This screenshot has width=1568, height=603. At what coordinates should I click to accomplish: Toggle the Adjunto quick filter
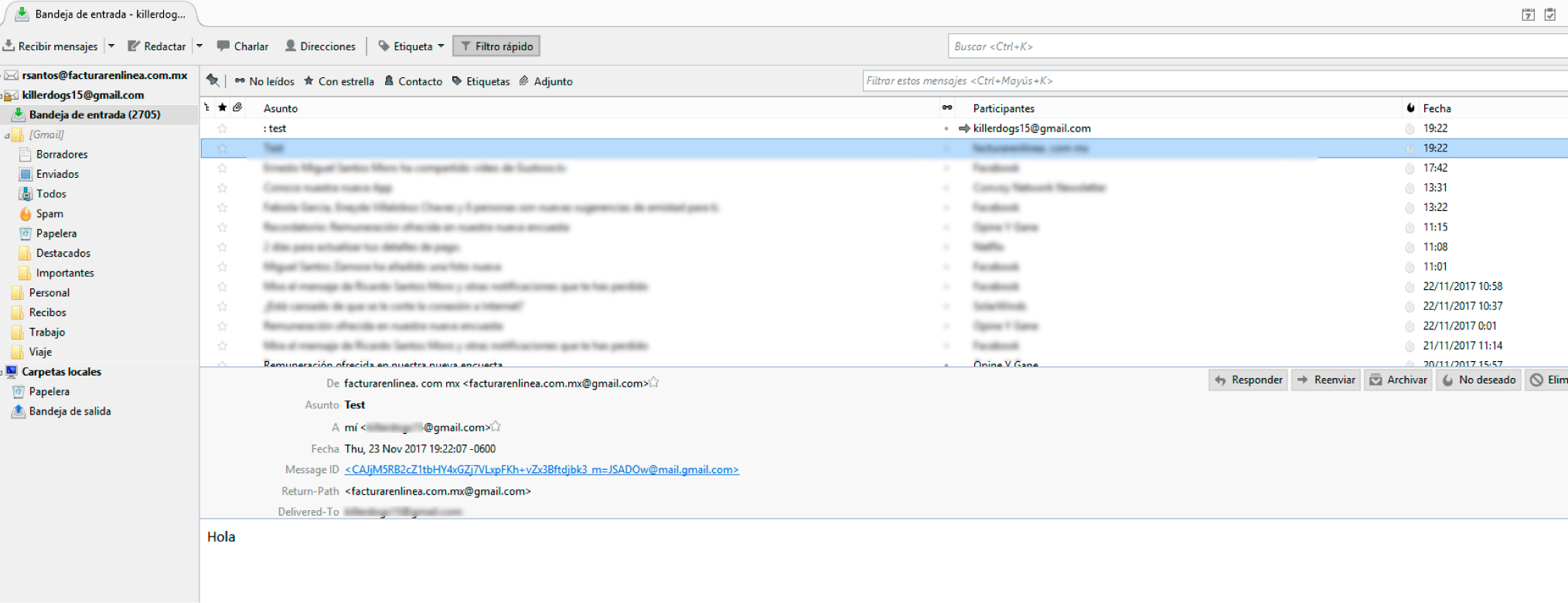(x=546, y=81)
